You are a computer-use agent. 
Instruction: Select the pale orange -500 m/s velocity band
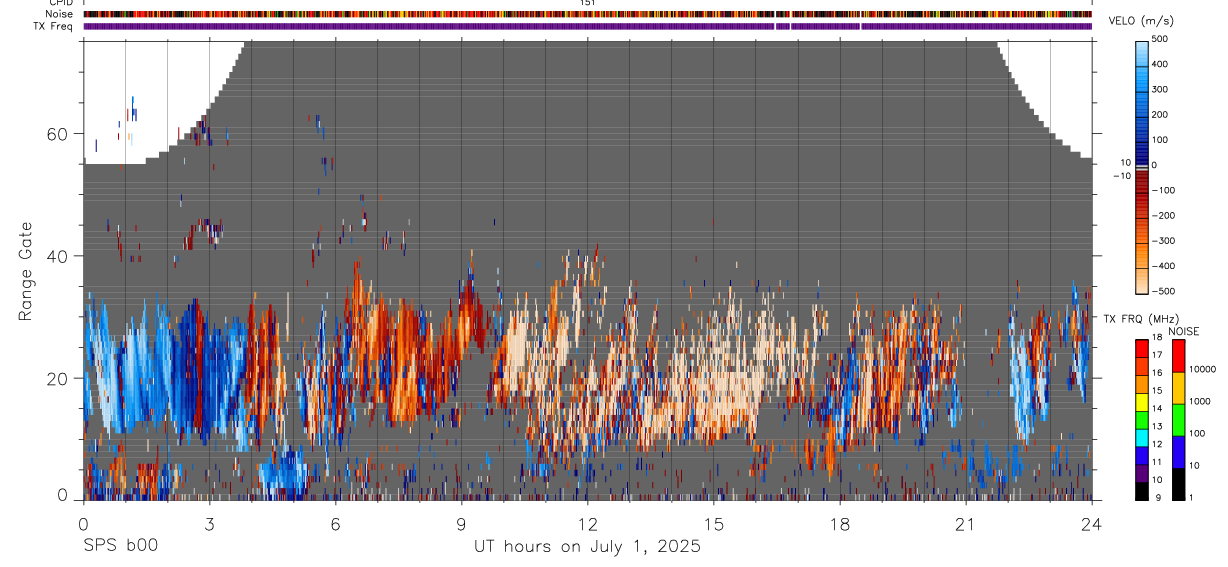pyautogui.click(x=1142, y=285)
